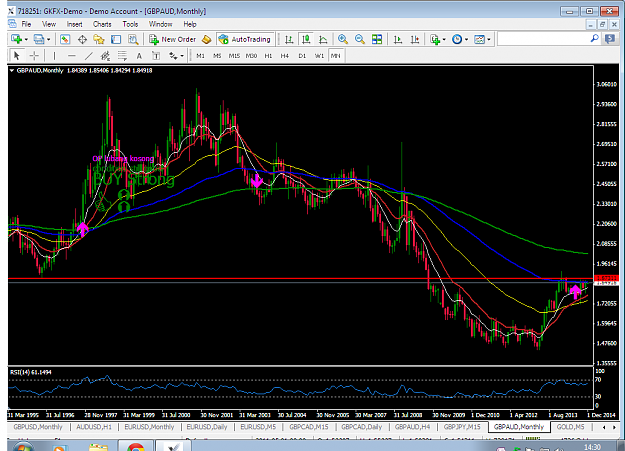Switch to line chart mode
The width and height of the screenshot is (625, 451).
323,39
